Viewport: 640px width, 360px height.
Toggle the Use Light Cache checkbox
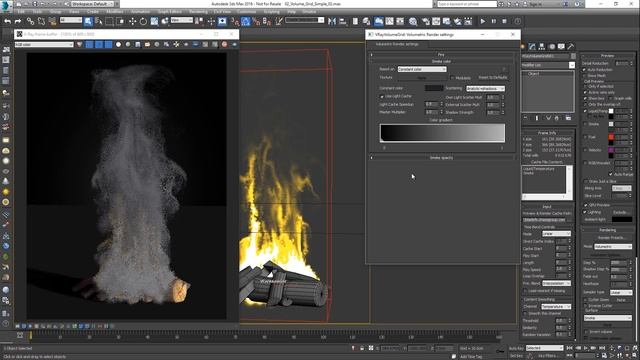click(x=382, y=96)
